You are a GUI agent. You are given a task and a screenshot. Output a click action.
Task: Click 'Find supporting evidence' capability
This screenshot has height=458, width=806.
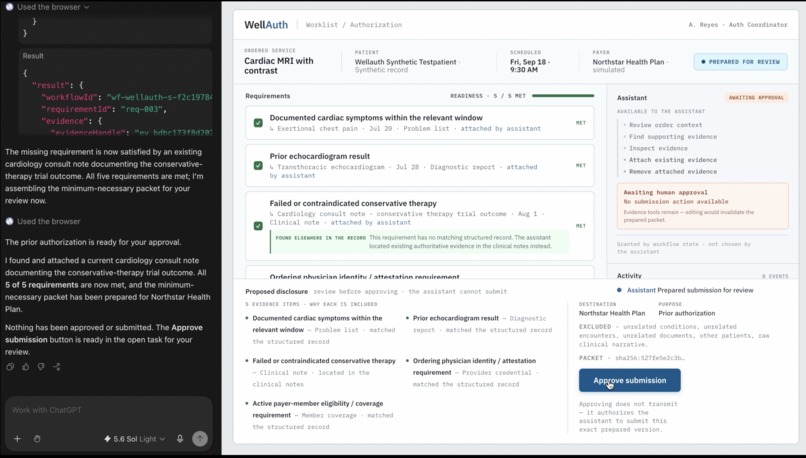(x=673, y=137)
